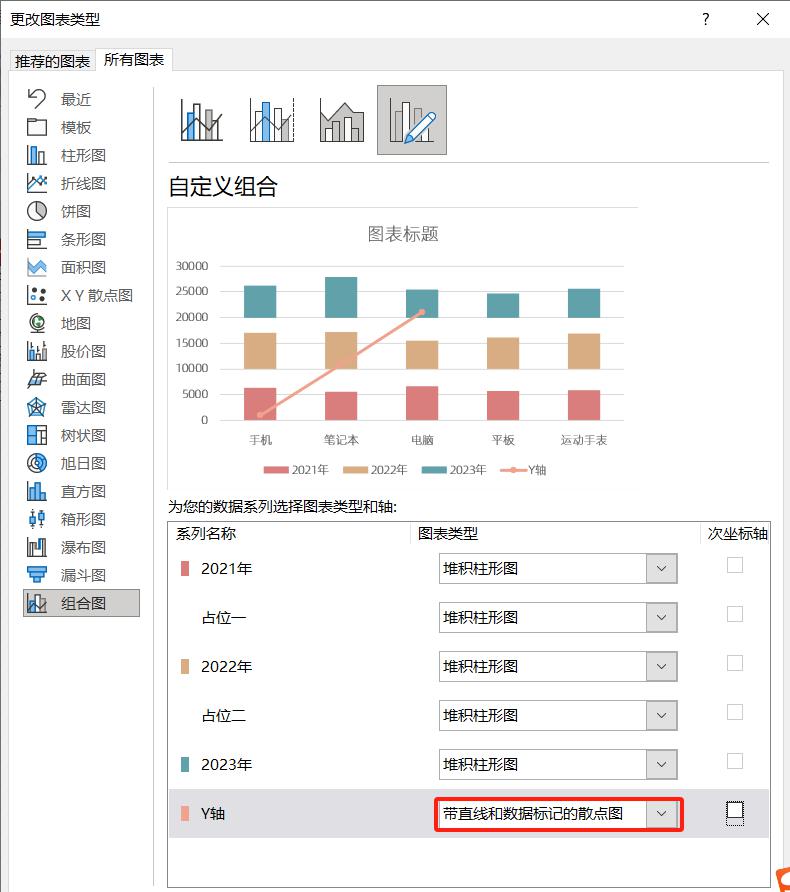
Task: Enable secondary axis for 占位一 series
Action: [735, 614]
